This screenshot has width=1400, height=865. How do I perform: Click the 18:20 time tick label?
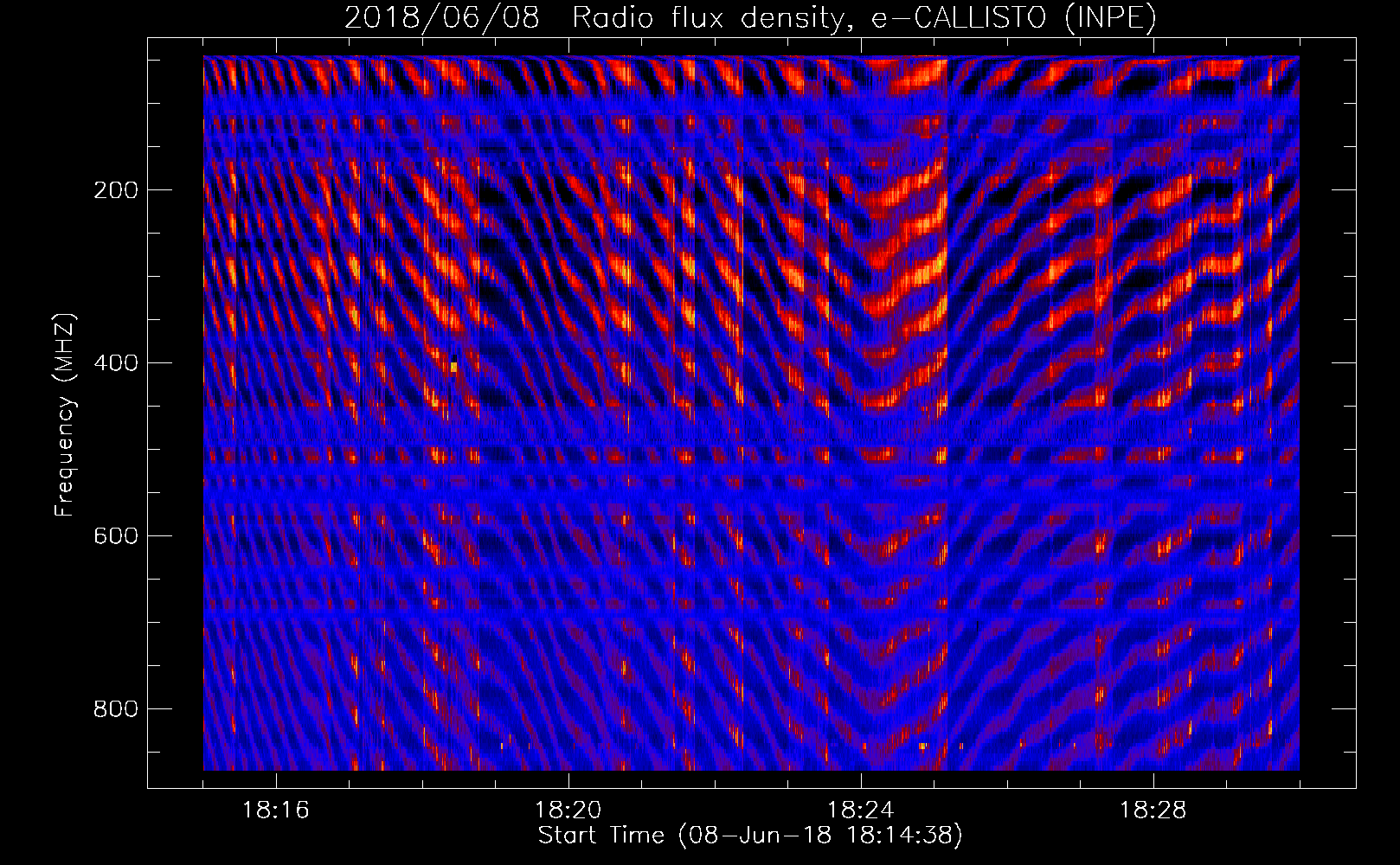click(568, 811)
